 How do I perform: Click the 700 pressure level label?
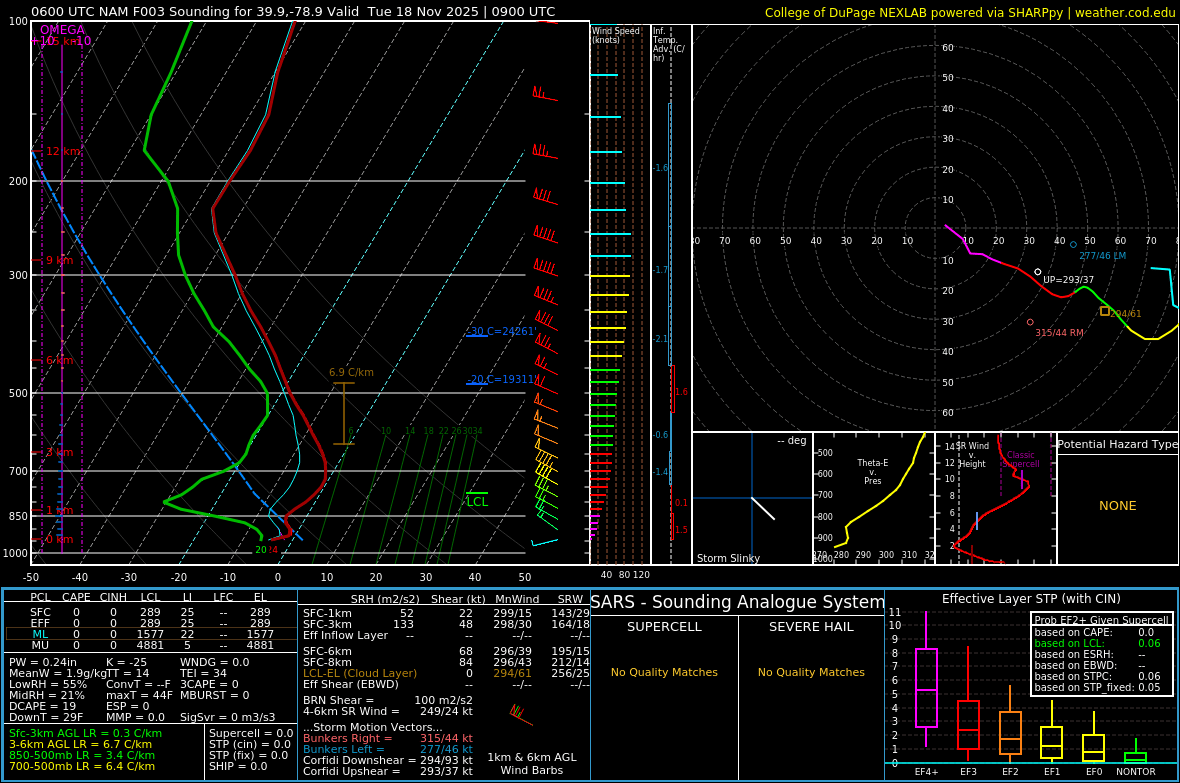coord(18,471)
